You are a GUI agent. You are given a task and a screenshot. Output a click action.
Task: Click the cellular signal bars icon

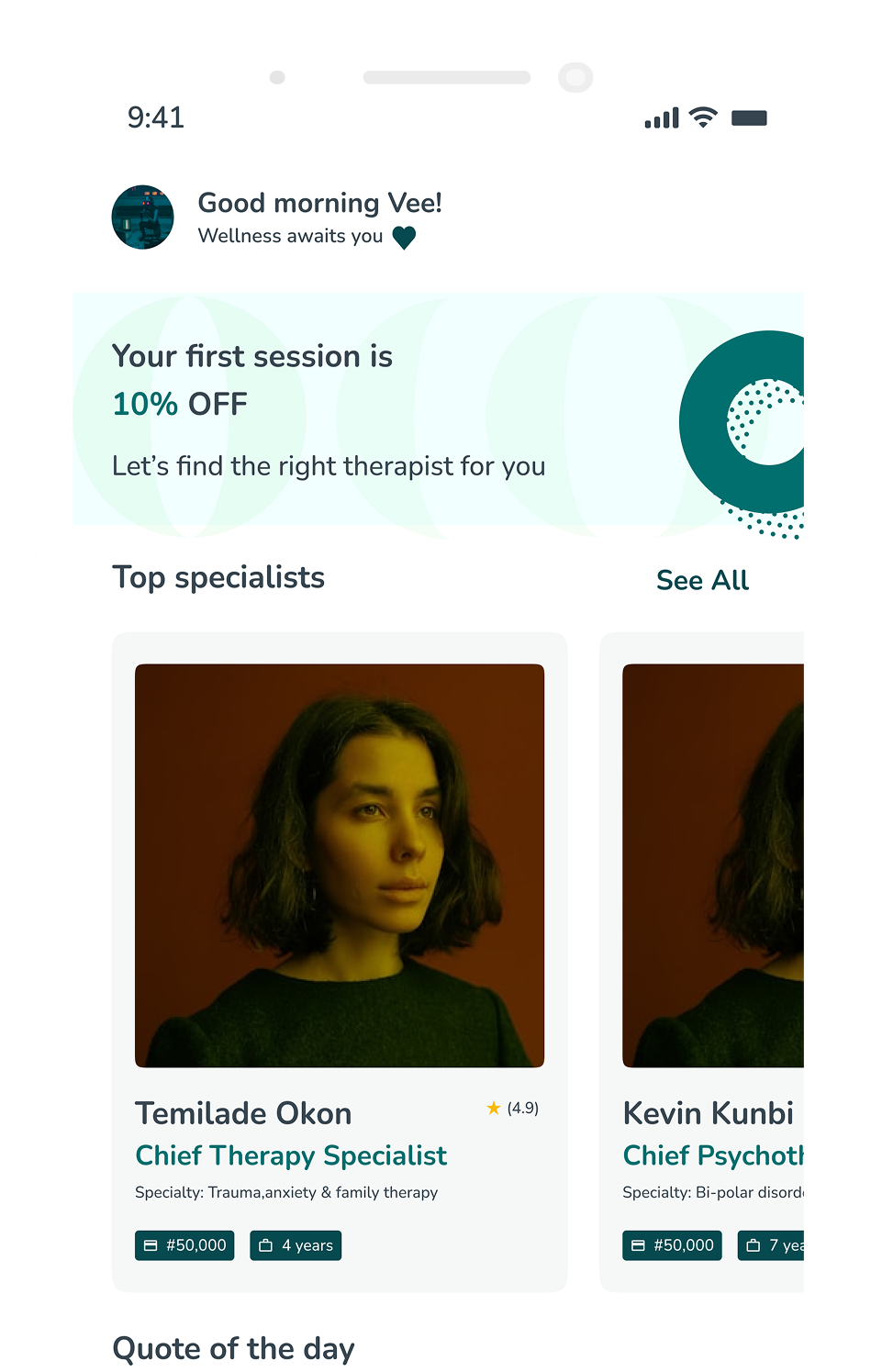tap(662, 118)
